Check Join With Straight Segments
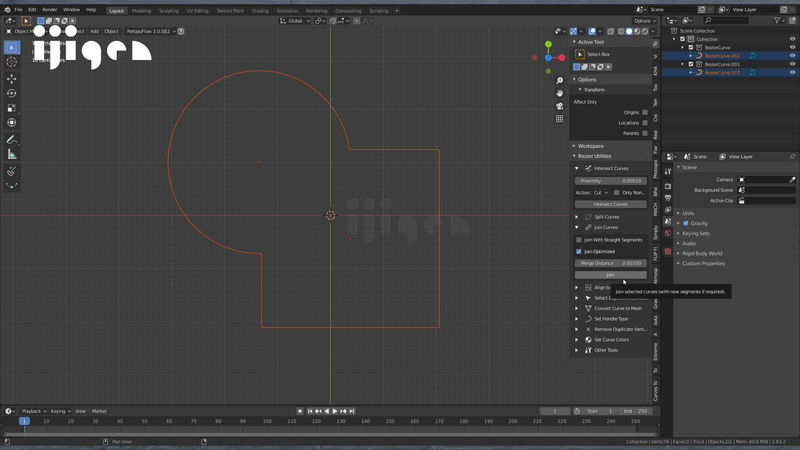Screen dimensions: 800x450 [x=579, y=240]
